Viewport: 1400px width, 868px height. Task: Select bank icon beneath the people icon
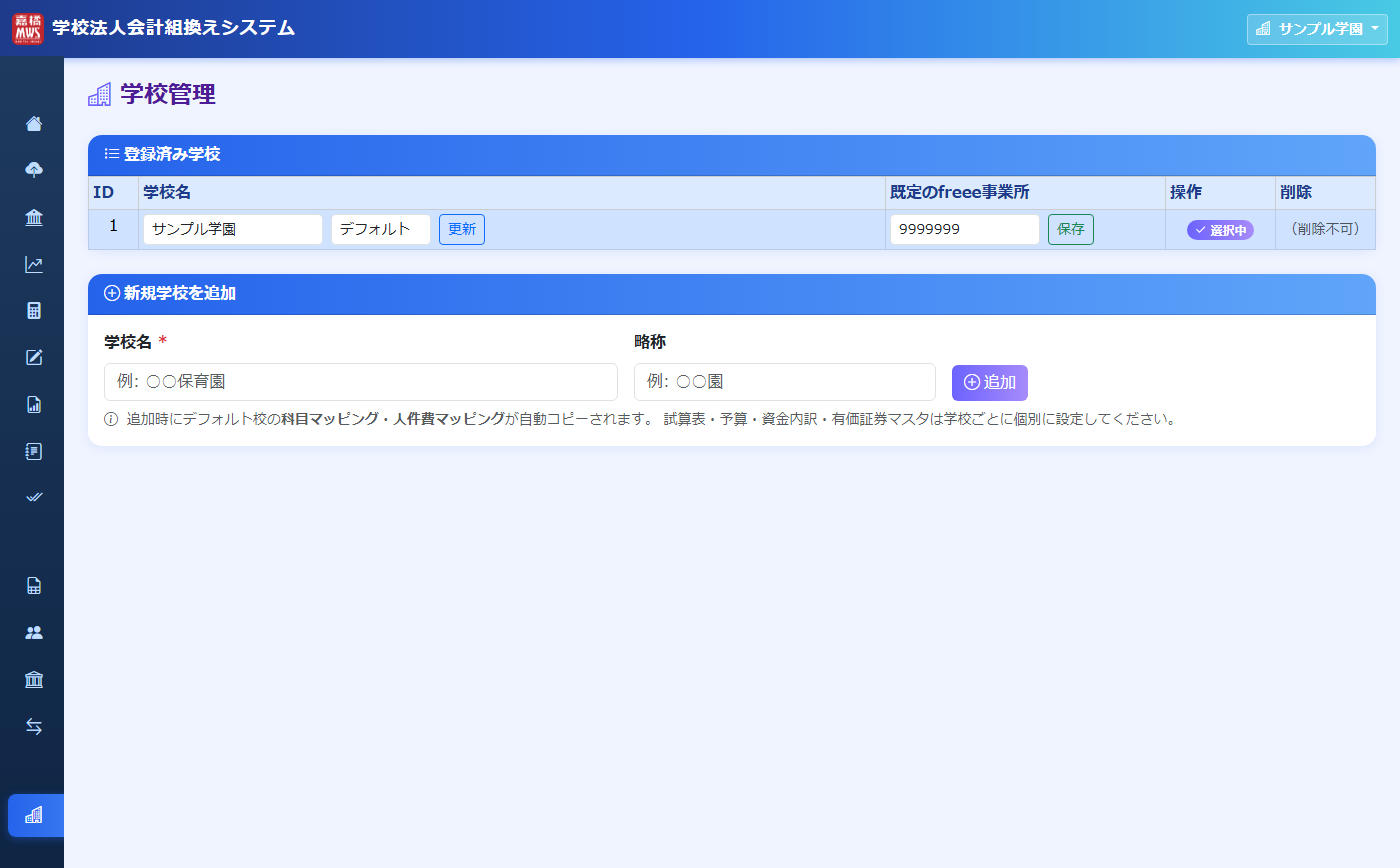[x=34, y=680]
